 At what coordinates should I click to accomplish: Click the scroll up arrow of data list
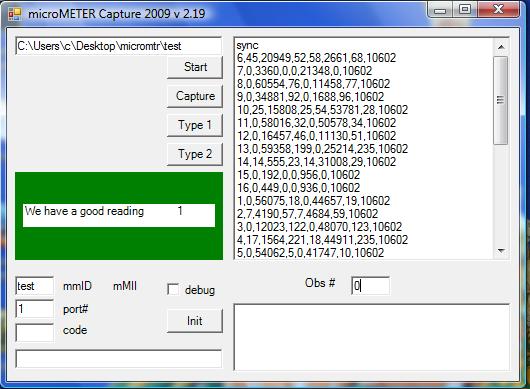click(501, 47)
